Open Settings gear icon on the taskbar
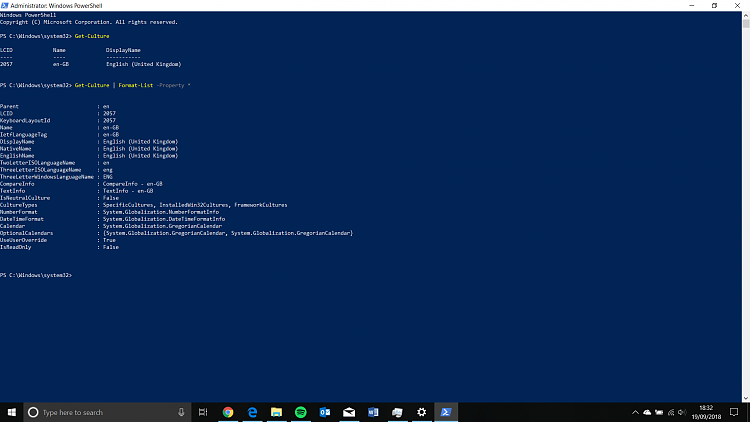The image size is (750, 422). [x=421, y=412]
